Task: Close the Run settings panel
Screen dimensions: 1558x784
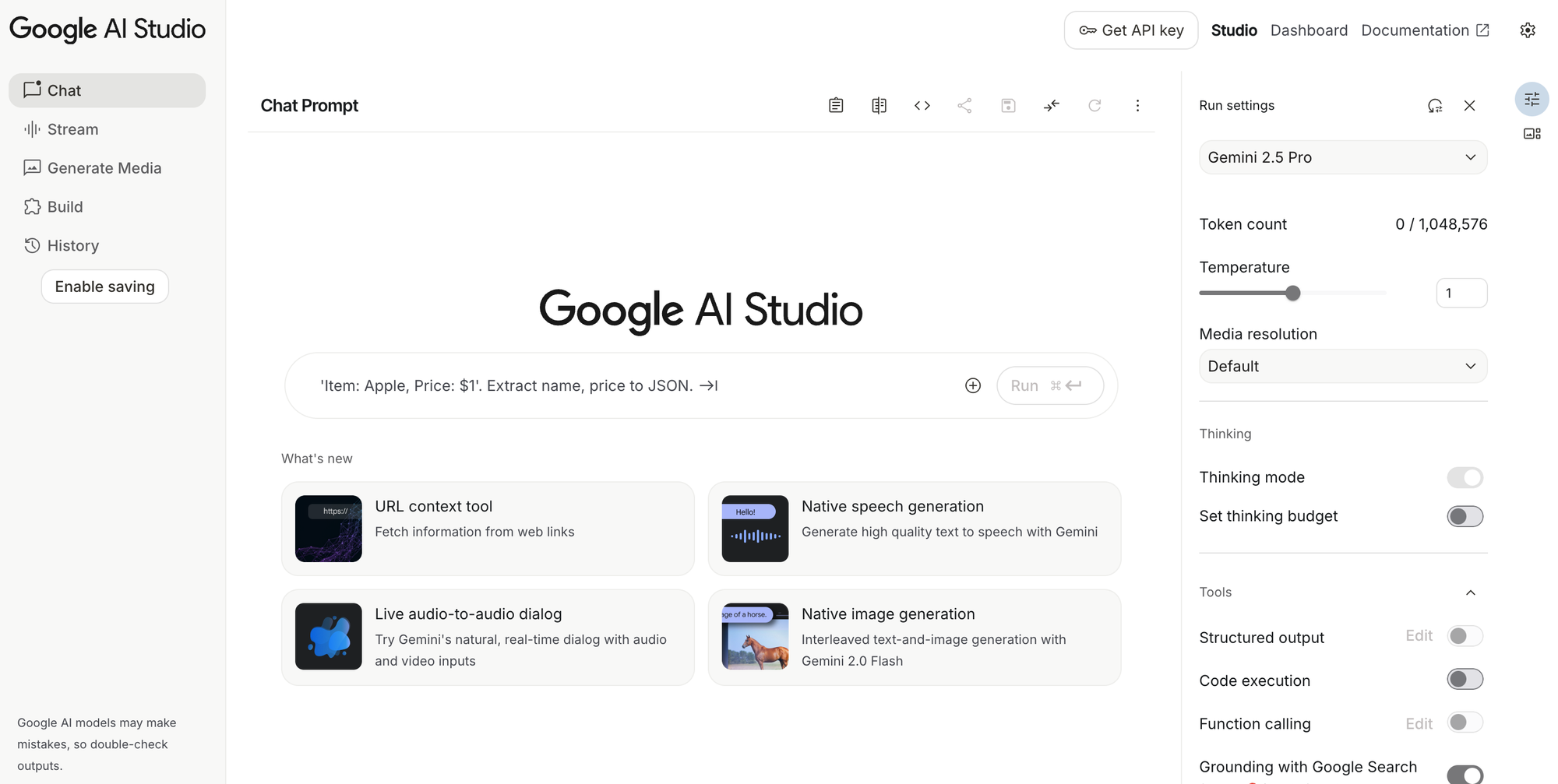Action: (x=1469, y=105)
